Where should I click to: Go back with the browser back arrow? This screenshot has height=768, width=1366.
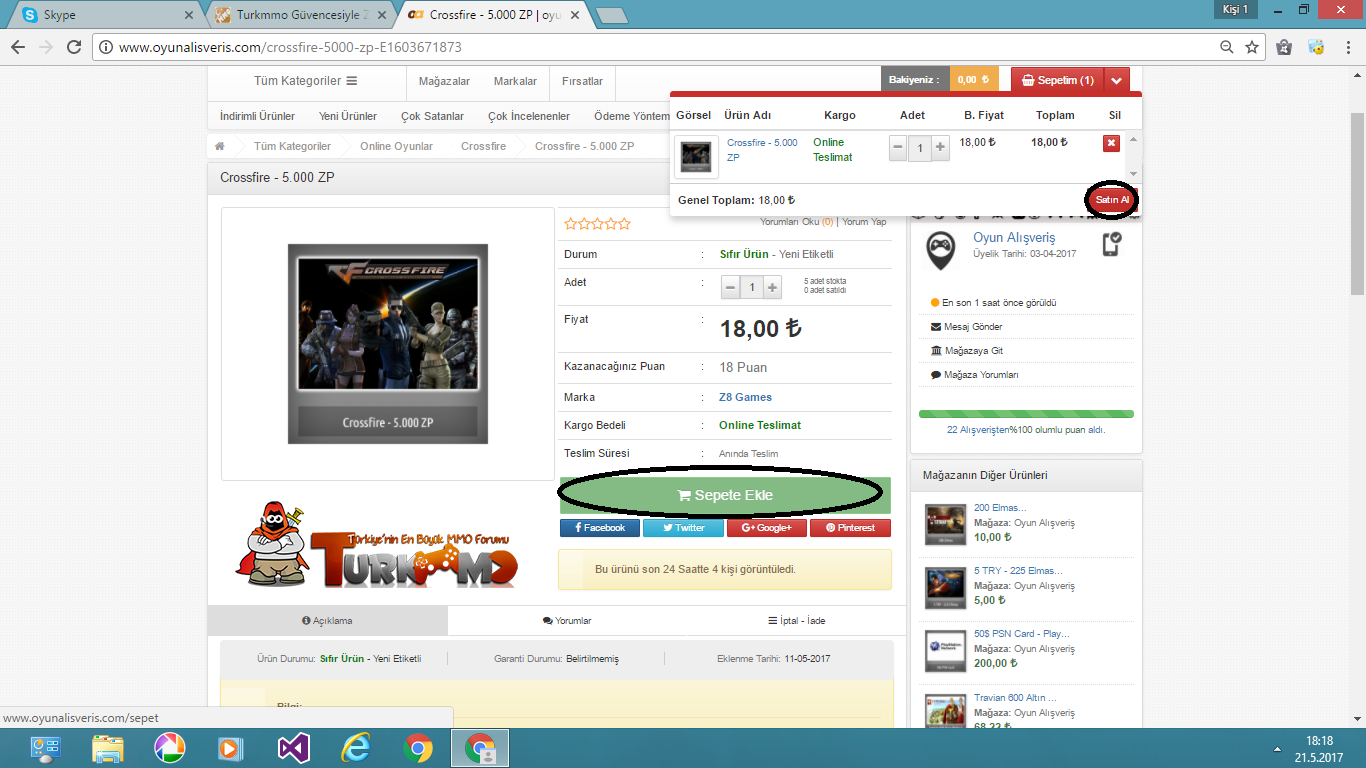(18, 47)
